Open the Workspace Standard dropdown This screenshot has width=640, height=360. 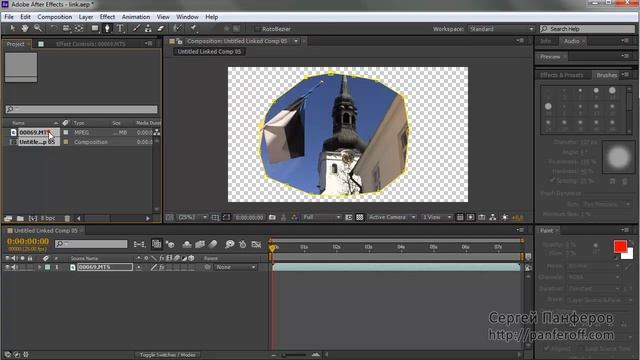pos(501,29)
